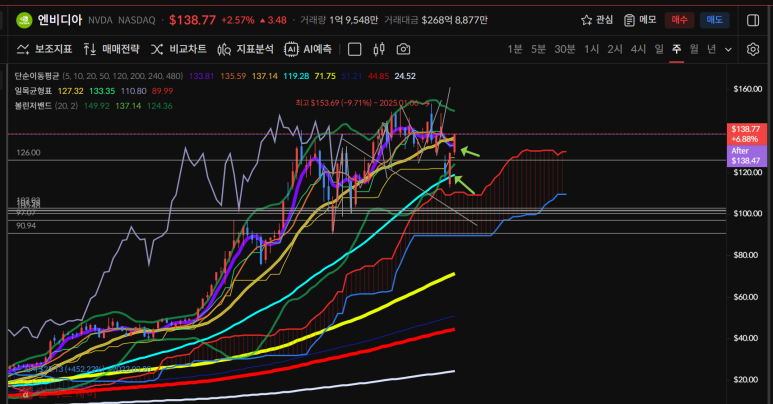
Task: Select the 5분 timeframe
Action: (x=538, y=49)
